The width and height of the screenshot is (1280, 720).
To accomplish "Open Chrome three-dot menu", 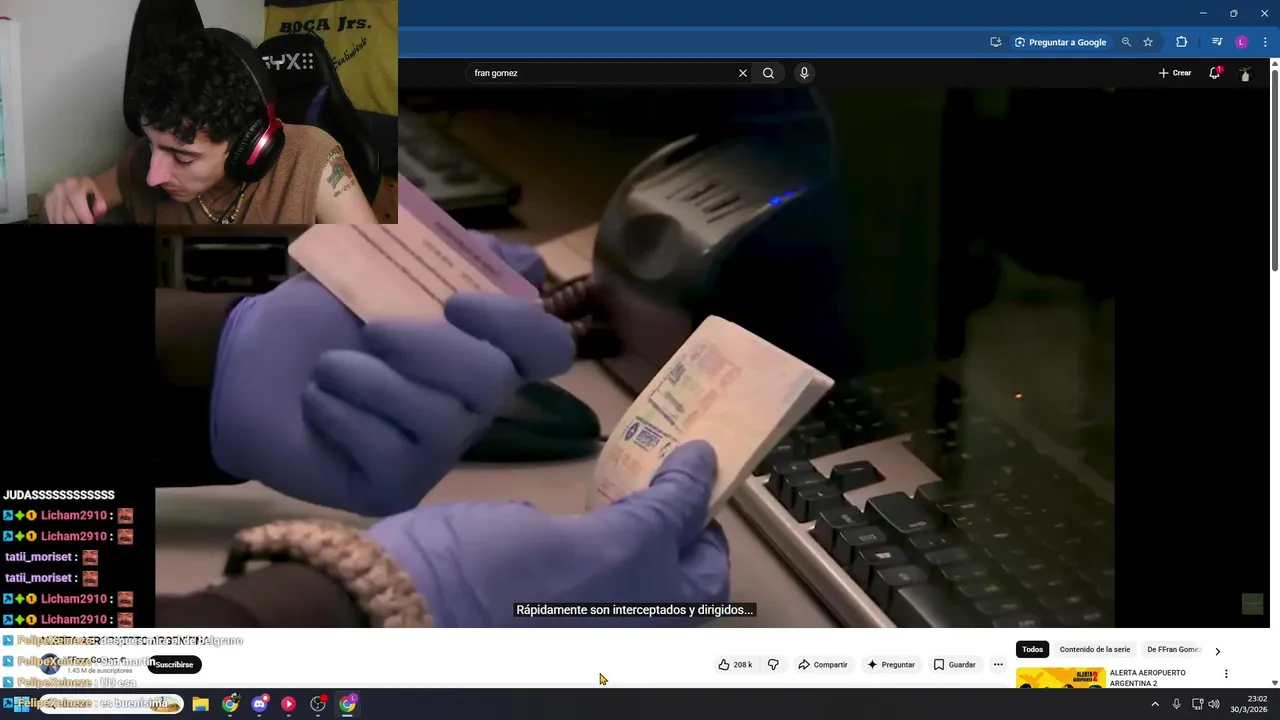I will pos(1265,42).
